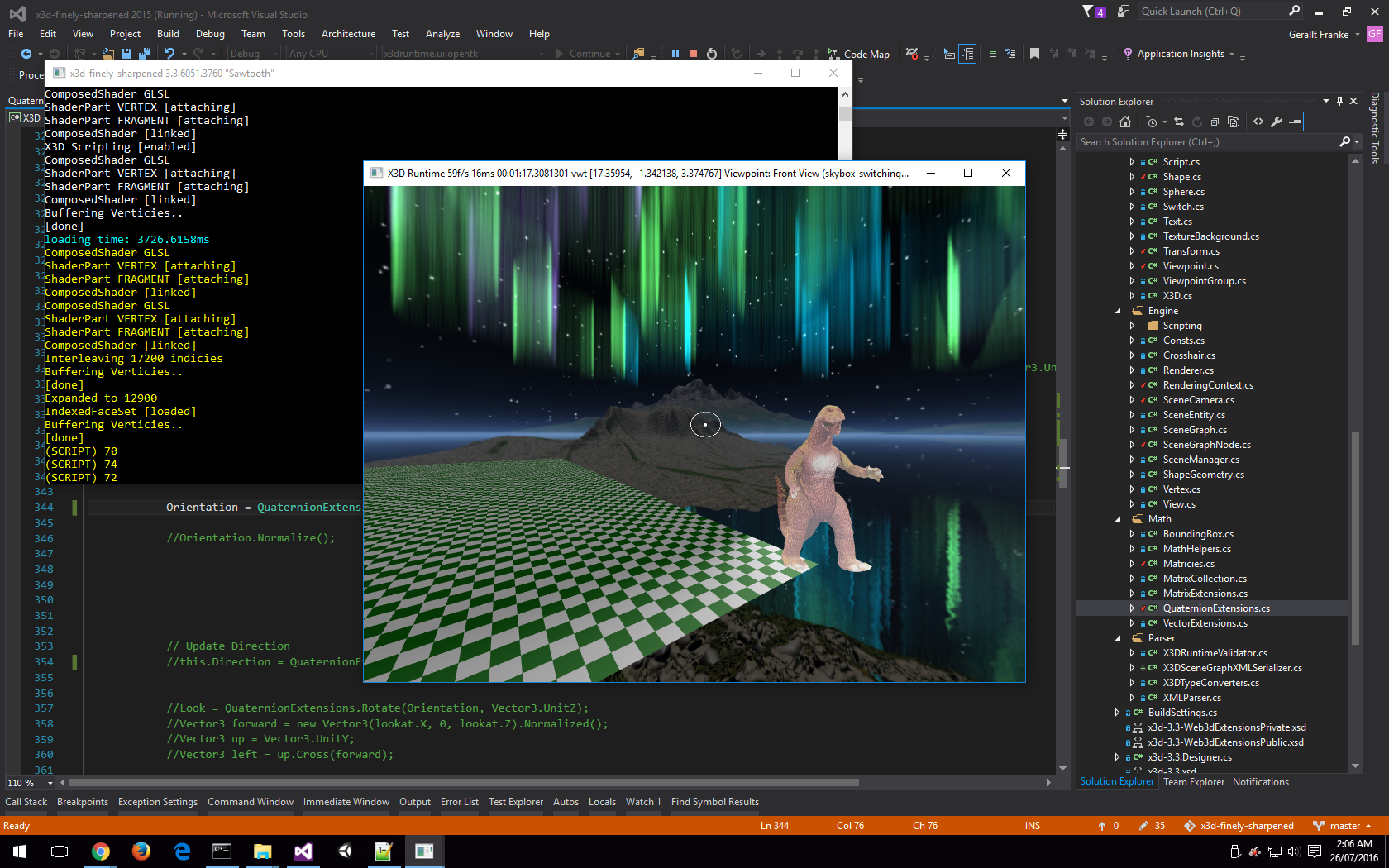The image size is (1389, 868).
Task: Toggle the bookmark icon in the toolbar
Action: click(1034, 54)
